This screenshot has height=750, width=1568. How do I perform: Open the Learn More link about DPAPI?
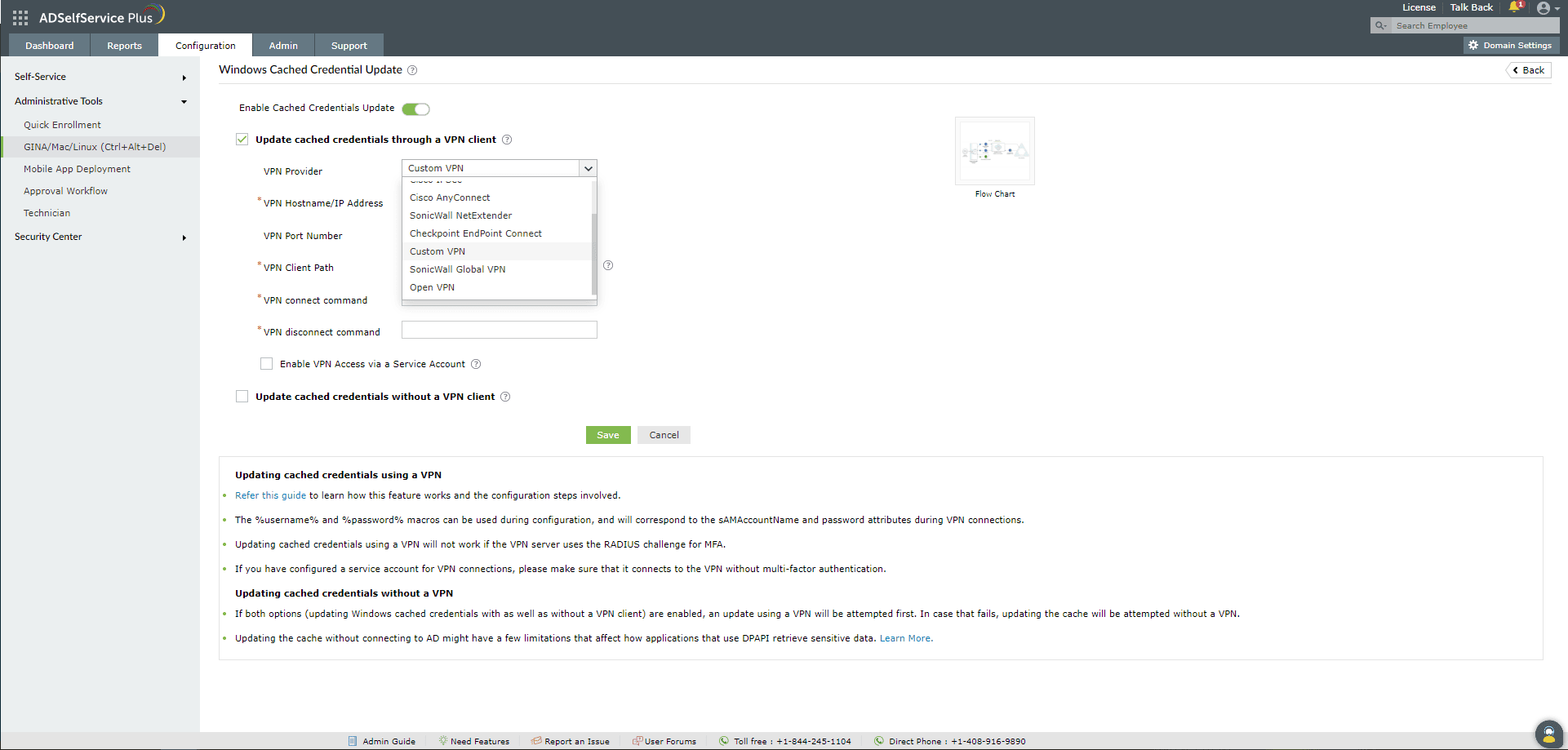[x=906, y=638]
